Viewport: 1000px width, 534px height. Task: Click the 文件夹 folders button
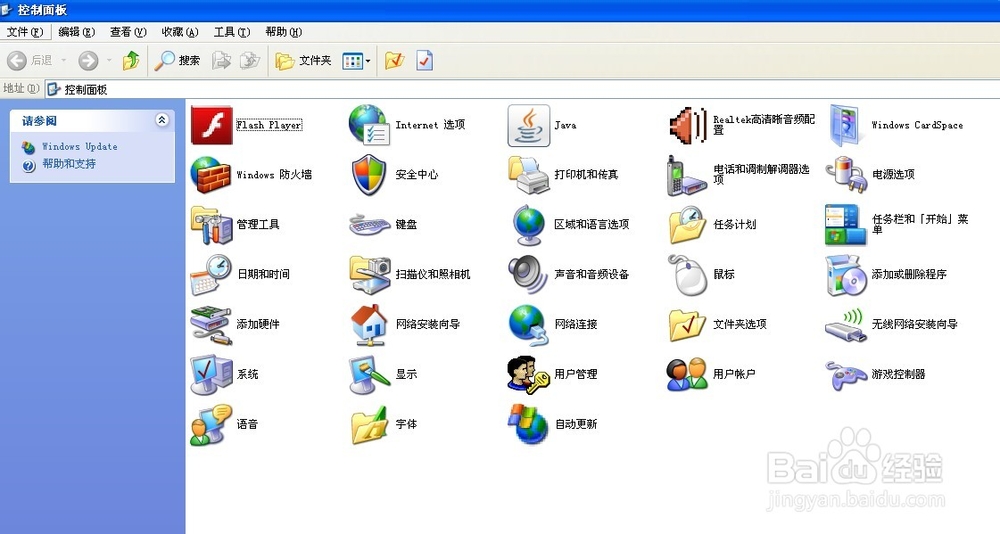coord(304,61)
